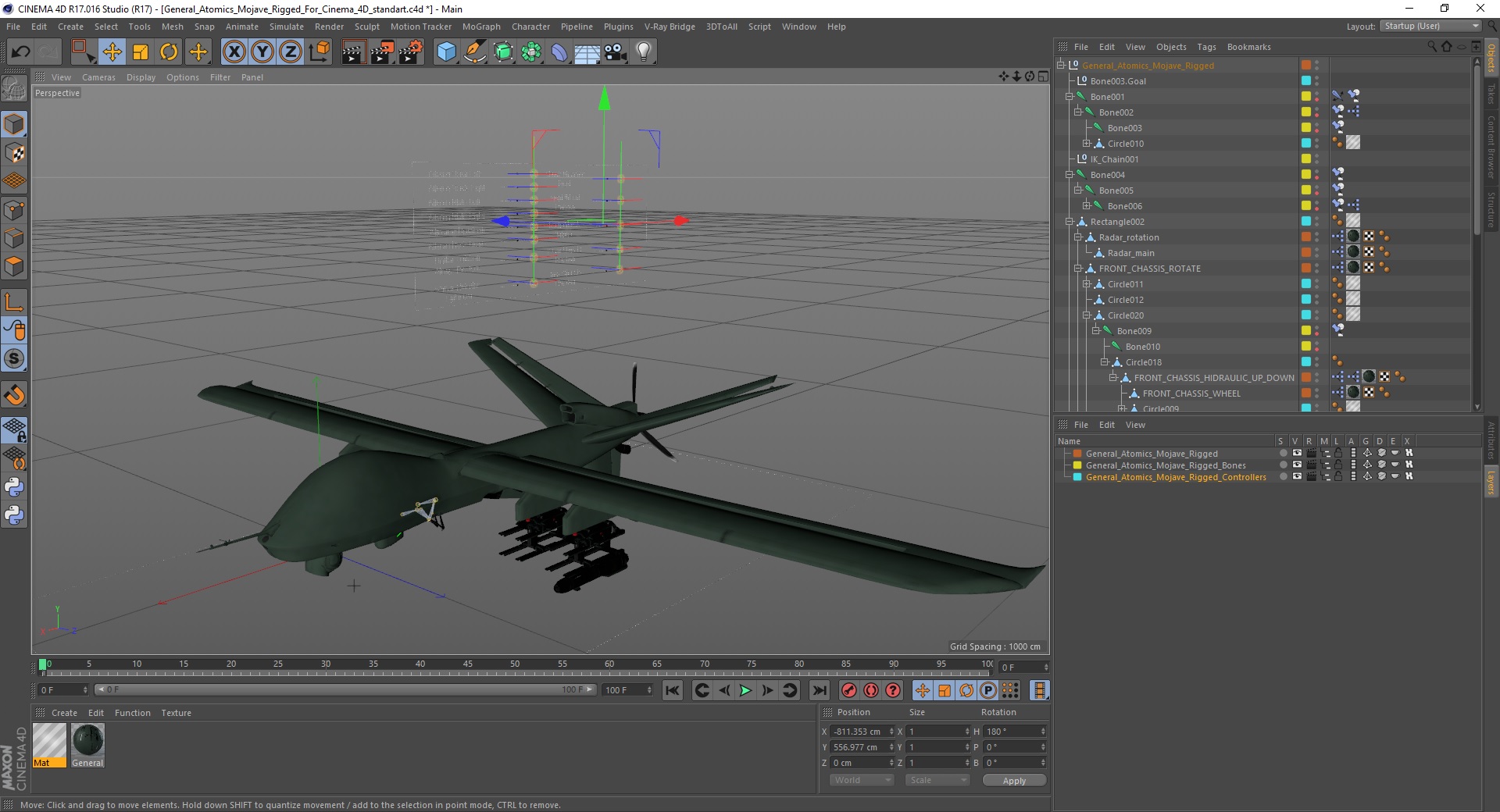Select the General material thumbnail
1500x812 pixels.
tap(87, 746)
